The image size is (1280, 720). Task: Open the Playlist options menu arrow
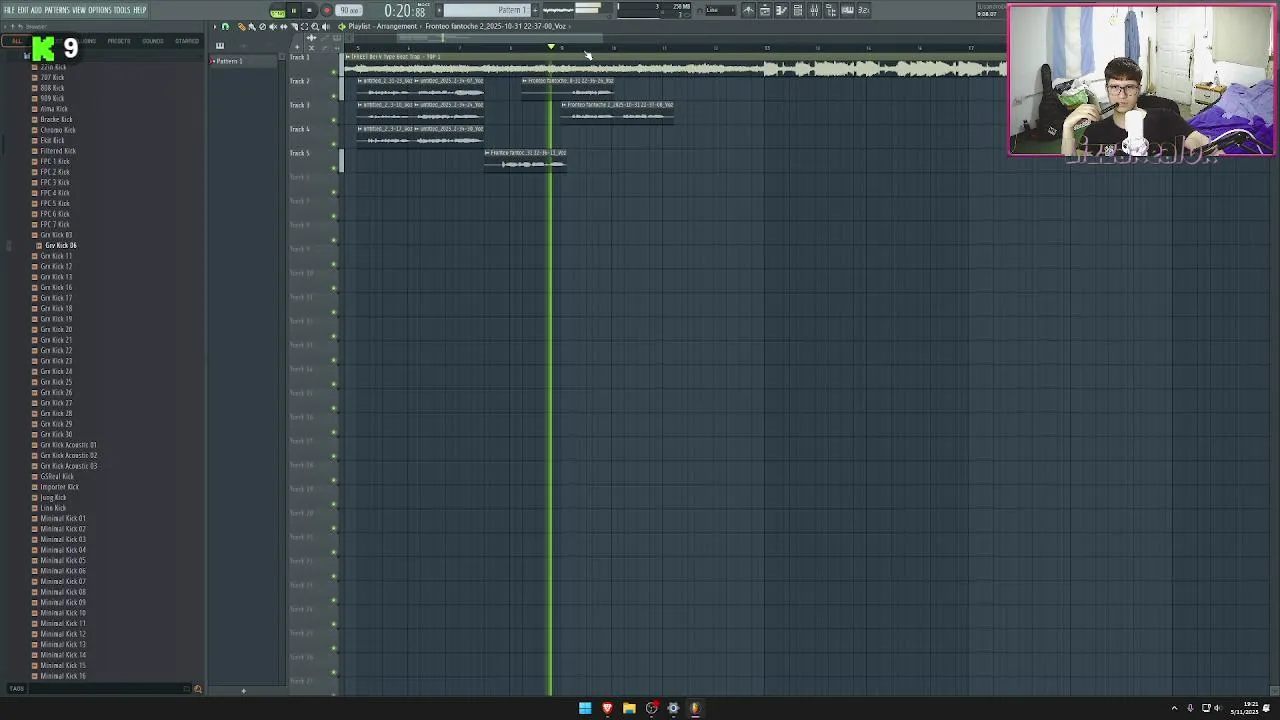click(214, 27)
